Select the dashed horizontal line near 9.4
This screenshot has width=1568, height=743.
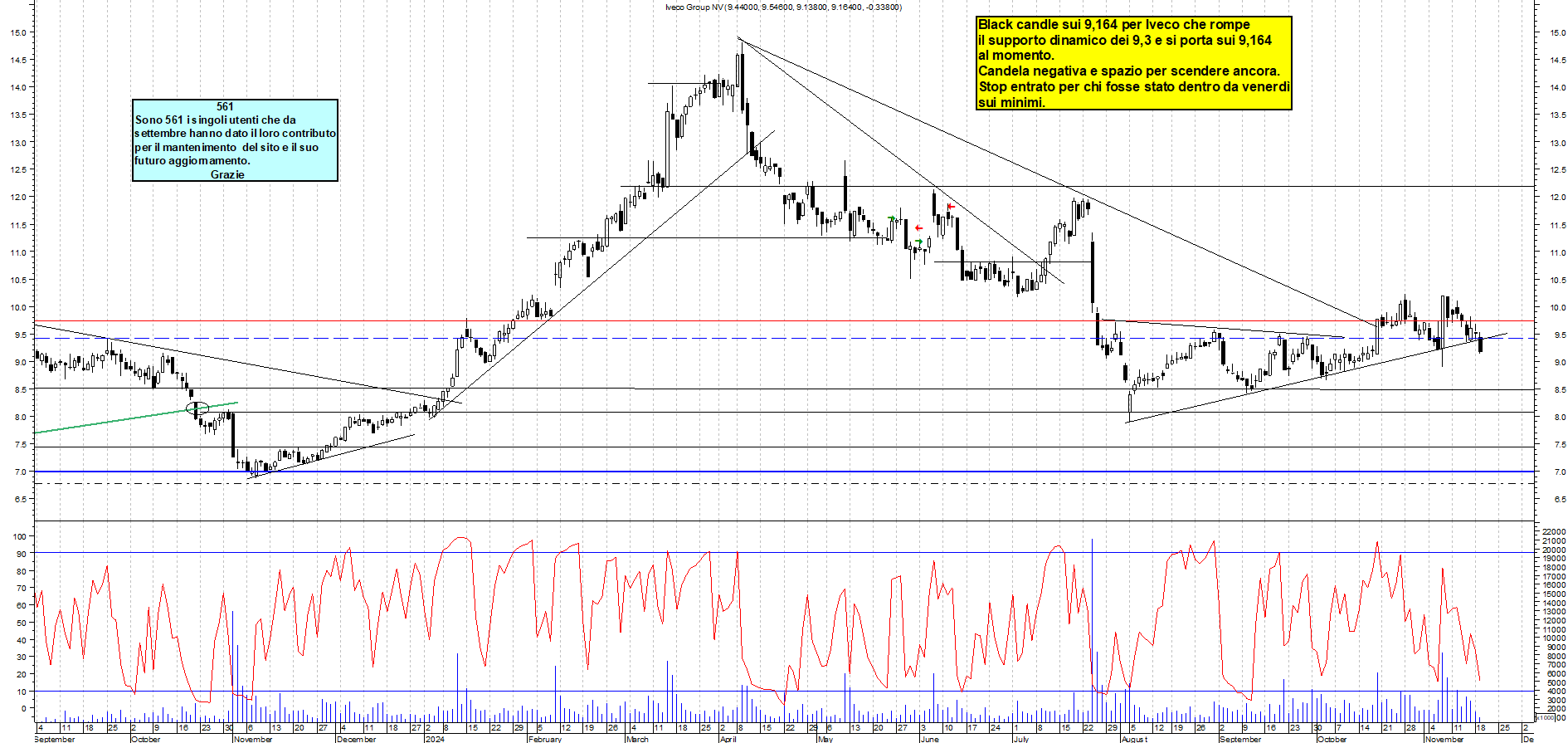point(784,338)
